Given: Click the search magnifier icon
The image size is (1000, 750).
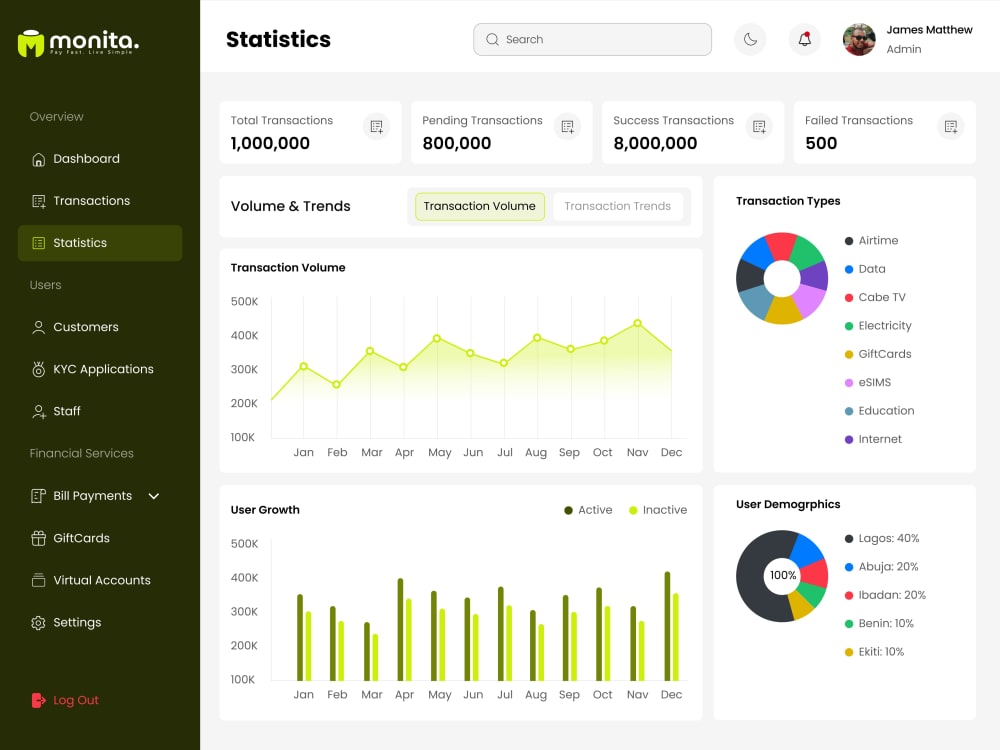Looking at the screenshot, I should click(x=492, y=40).
